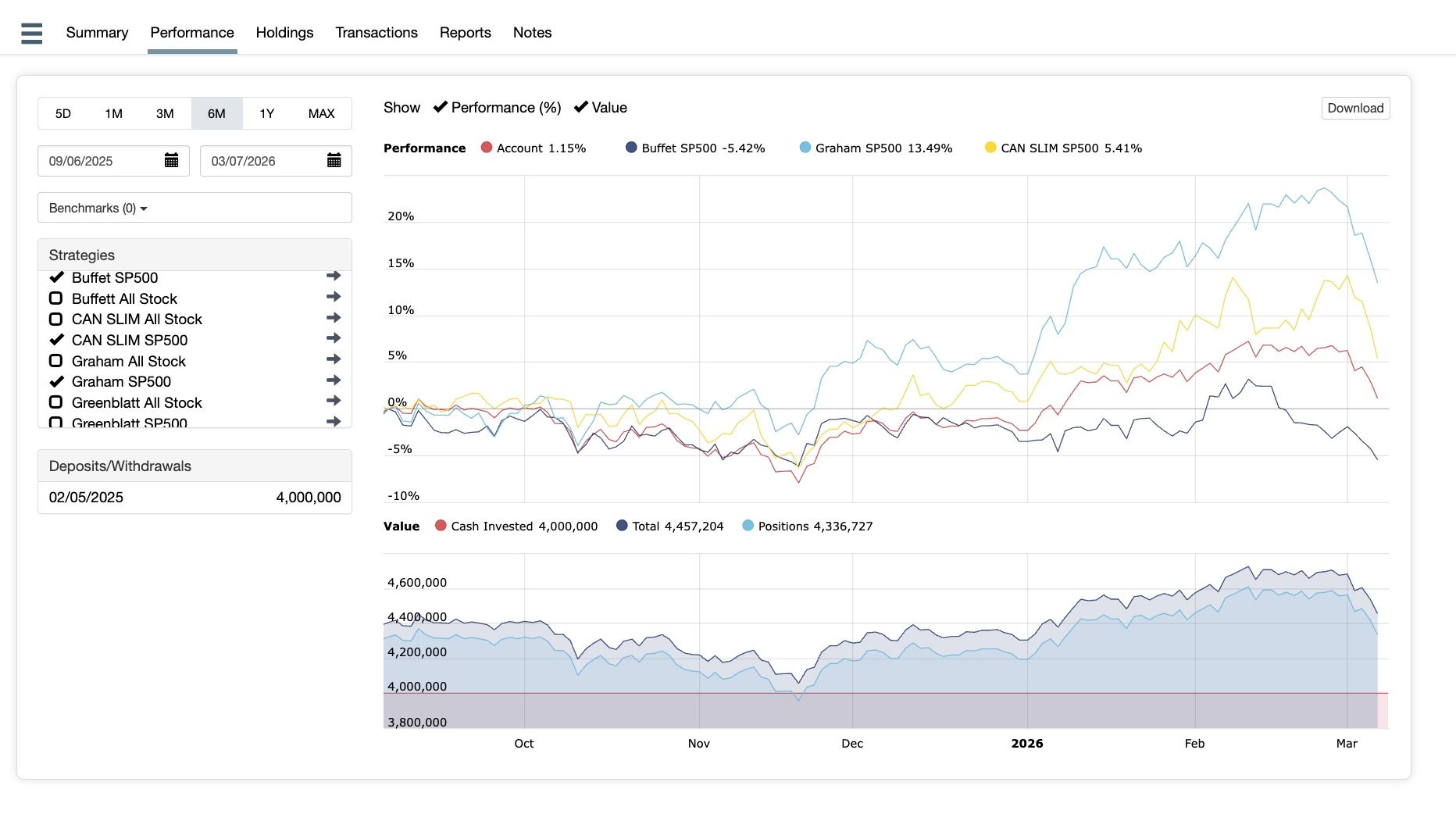
Task: Select the MAX time range
Action: click(x=321, y=114)
